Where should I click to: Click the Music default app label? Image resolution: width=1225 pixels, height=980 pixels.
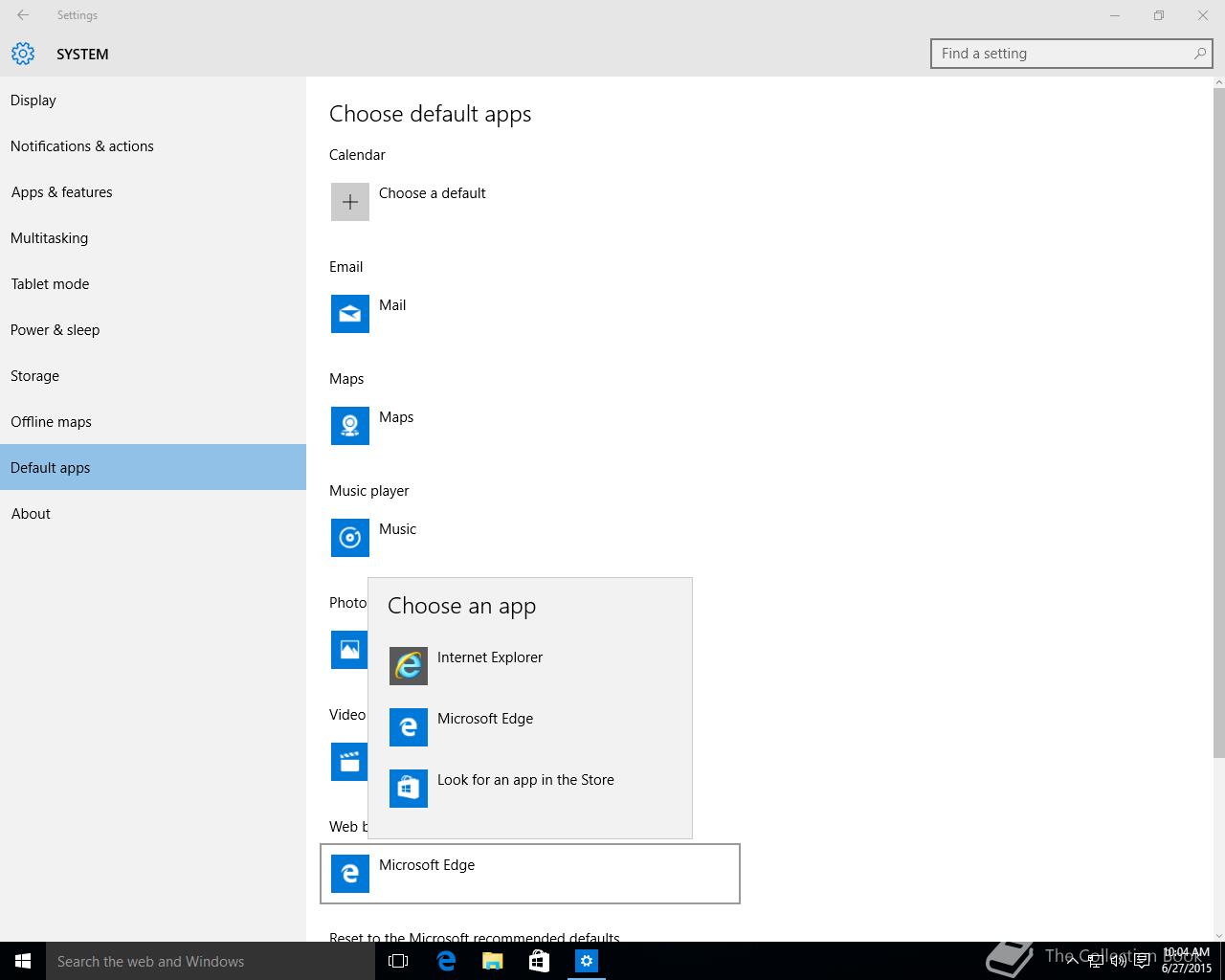397,528
